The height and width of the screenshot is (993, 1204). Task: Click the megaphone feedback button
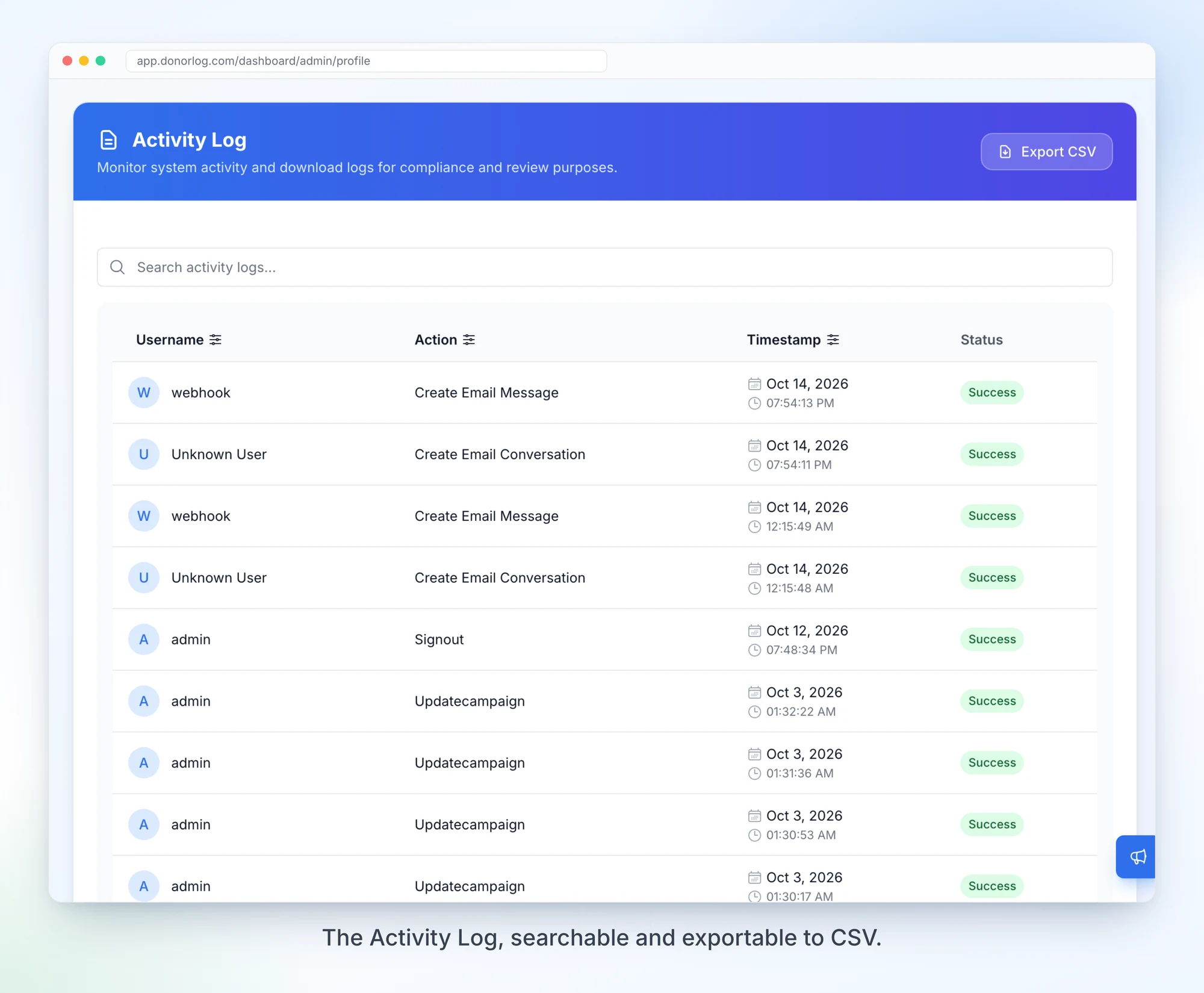1137,856
